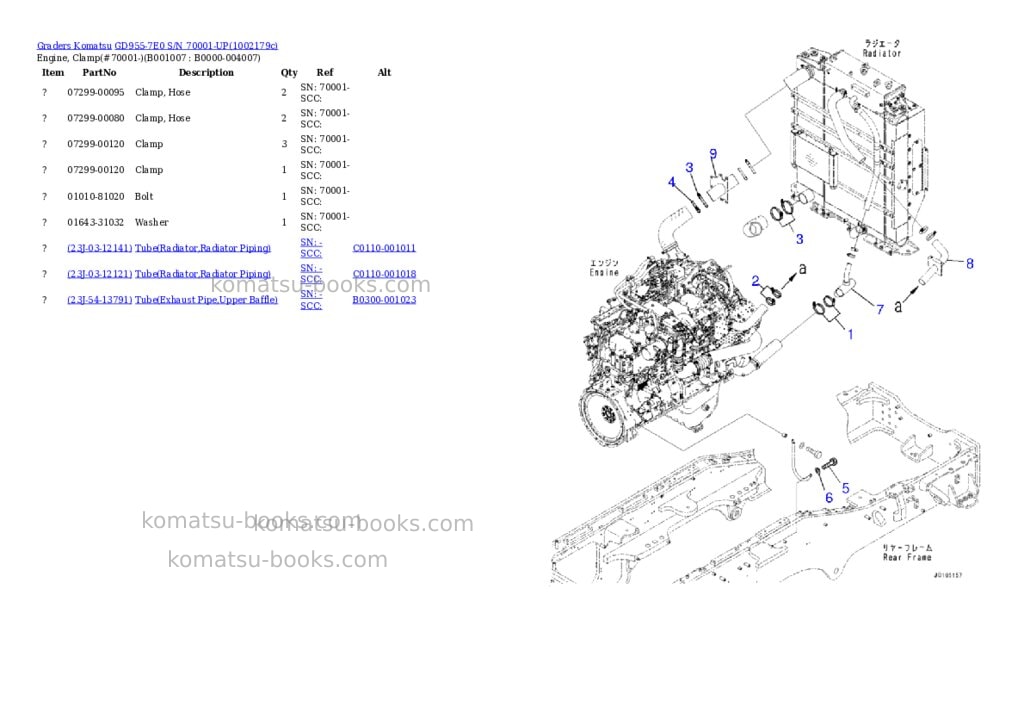Screen dimensions: 1024x725
Task: Click callout number 8 by the radiator pipe
Action: tap(970, 263)
